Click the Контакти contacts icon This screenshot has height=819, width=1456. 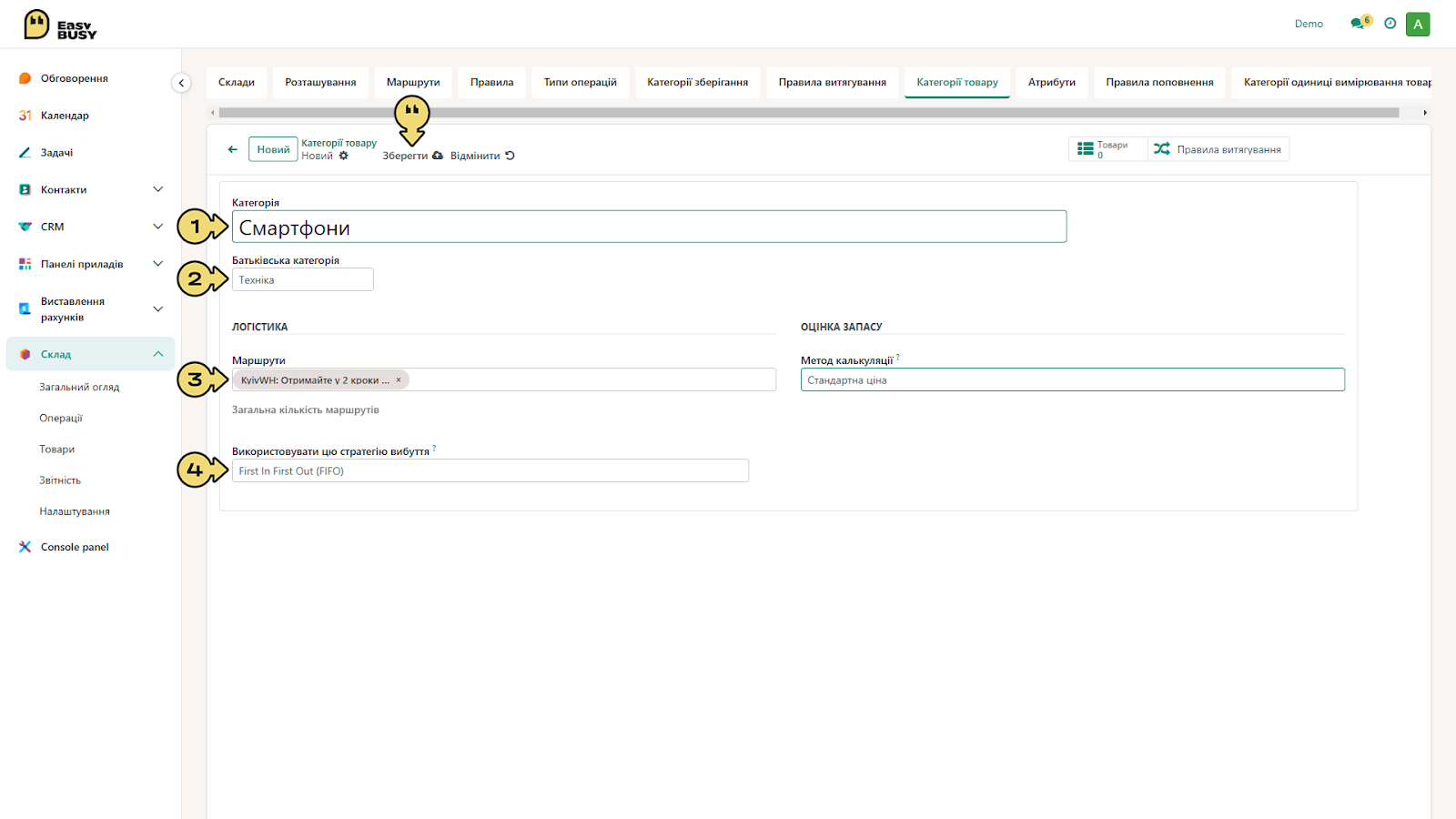coord(25,189)
